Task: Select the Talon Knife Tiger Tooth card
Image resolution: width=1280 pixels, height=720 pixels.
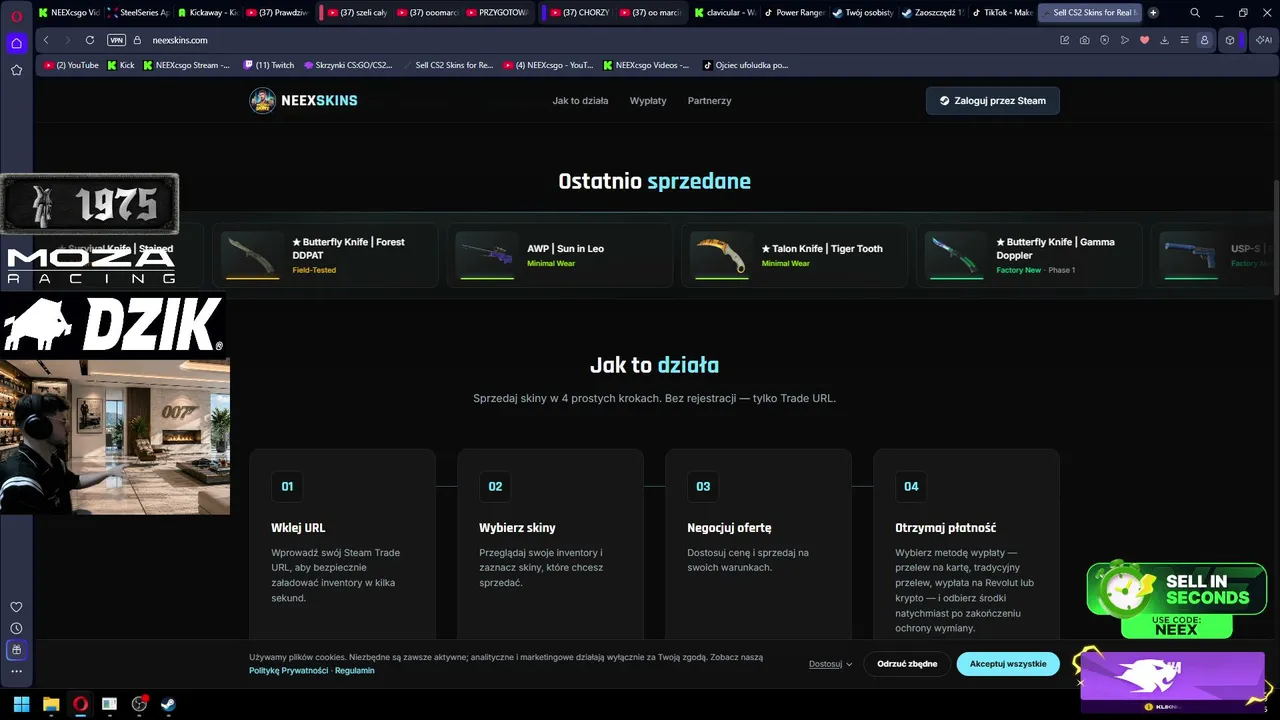Action: pos(794,255)
